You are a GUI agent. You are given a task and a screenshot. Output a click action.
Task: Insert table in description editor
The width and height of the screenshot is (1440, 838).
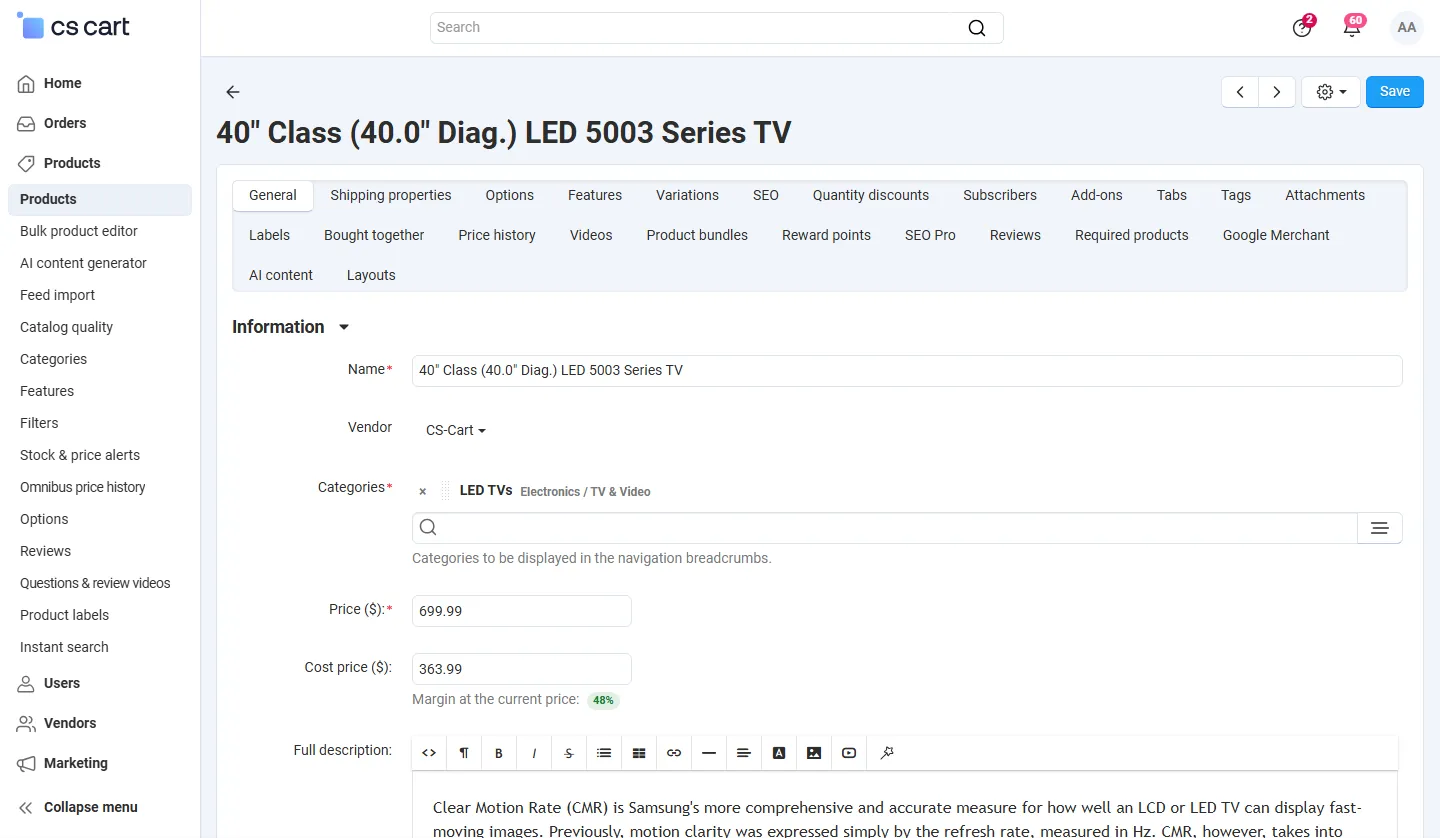[x=639, y=753]
